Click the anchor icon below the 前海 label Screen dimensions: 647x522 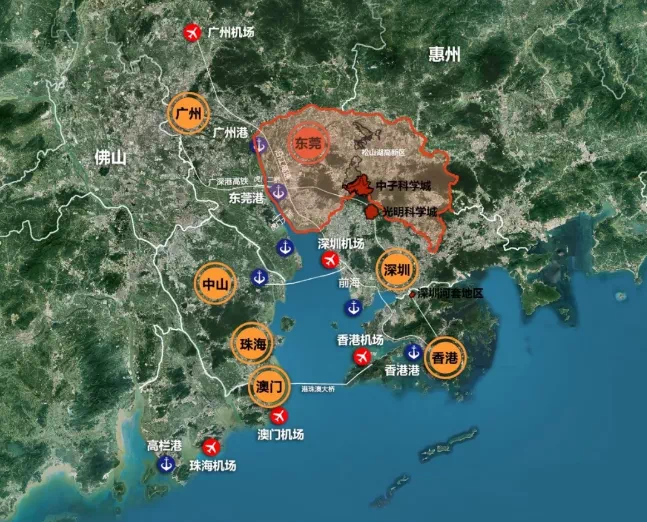(x=353, y=307)
